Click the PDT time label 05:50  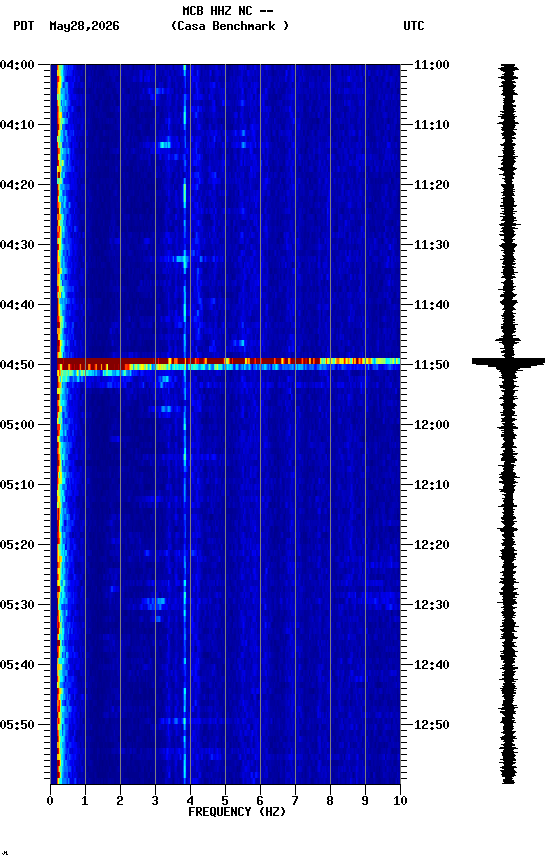tap(17, 725)
